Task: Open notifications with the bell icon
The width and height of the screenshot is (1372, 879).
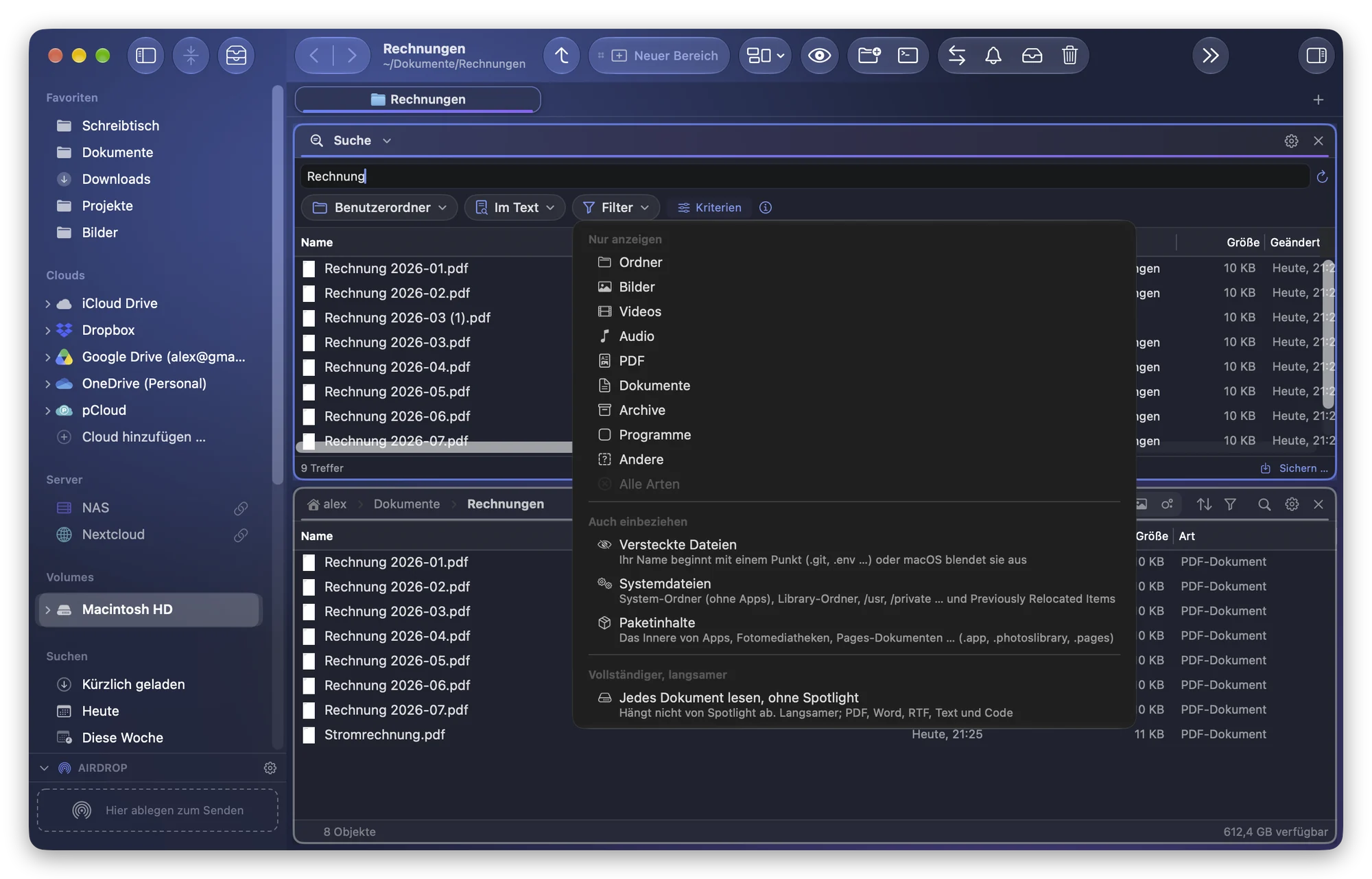Action: [993, 56]
